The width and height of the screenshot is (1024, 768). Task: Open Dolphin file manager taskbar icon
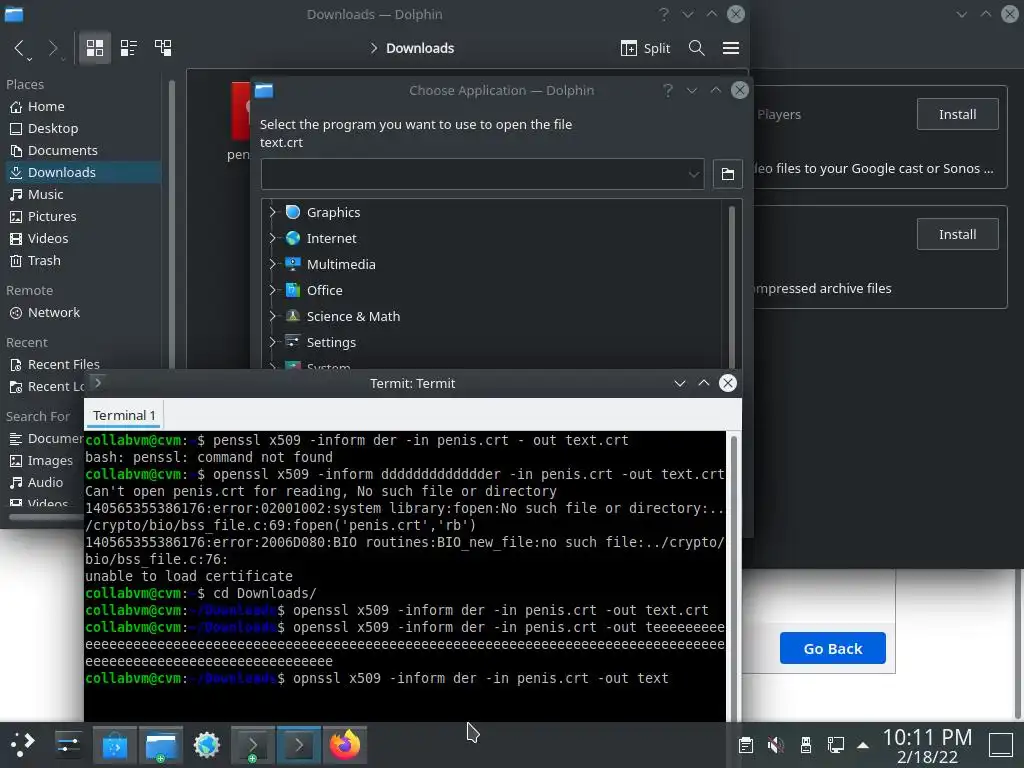pyautogui.click(x=161, y=745)
